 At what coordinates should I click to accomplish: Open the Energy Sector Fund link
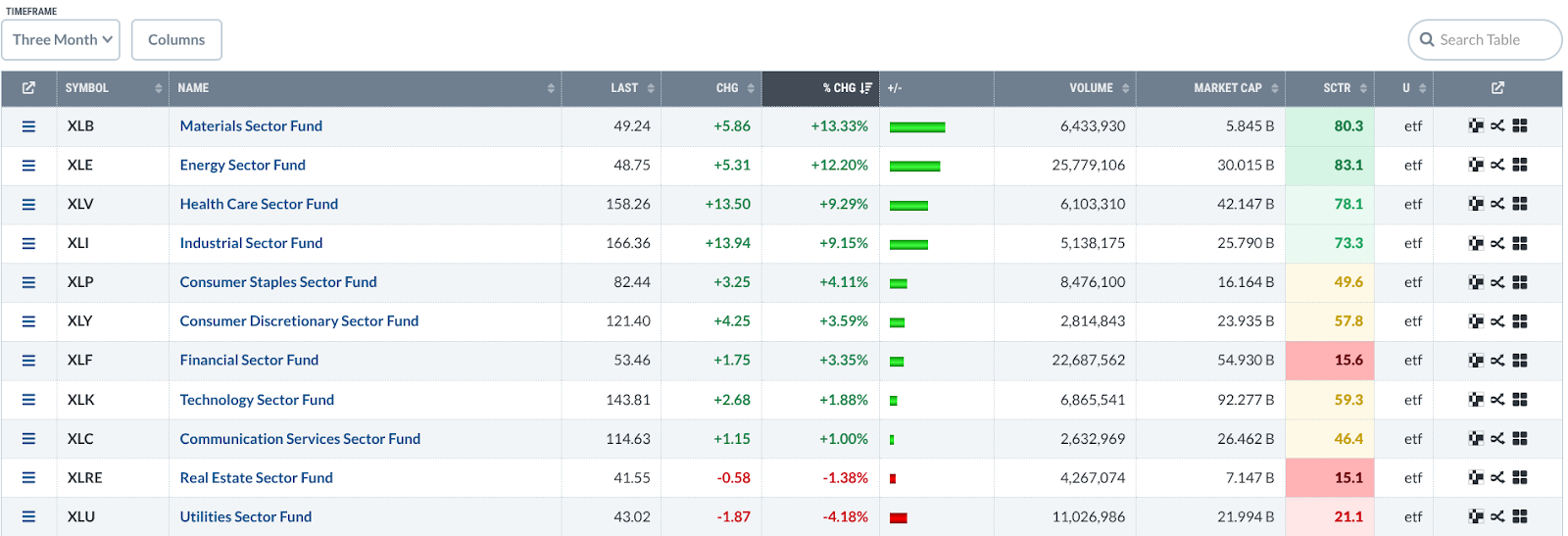coord(242,165)
